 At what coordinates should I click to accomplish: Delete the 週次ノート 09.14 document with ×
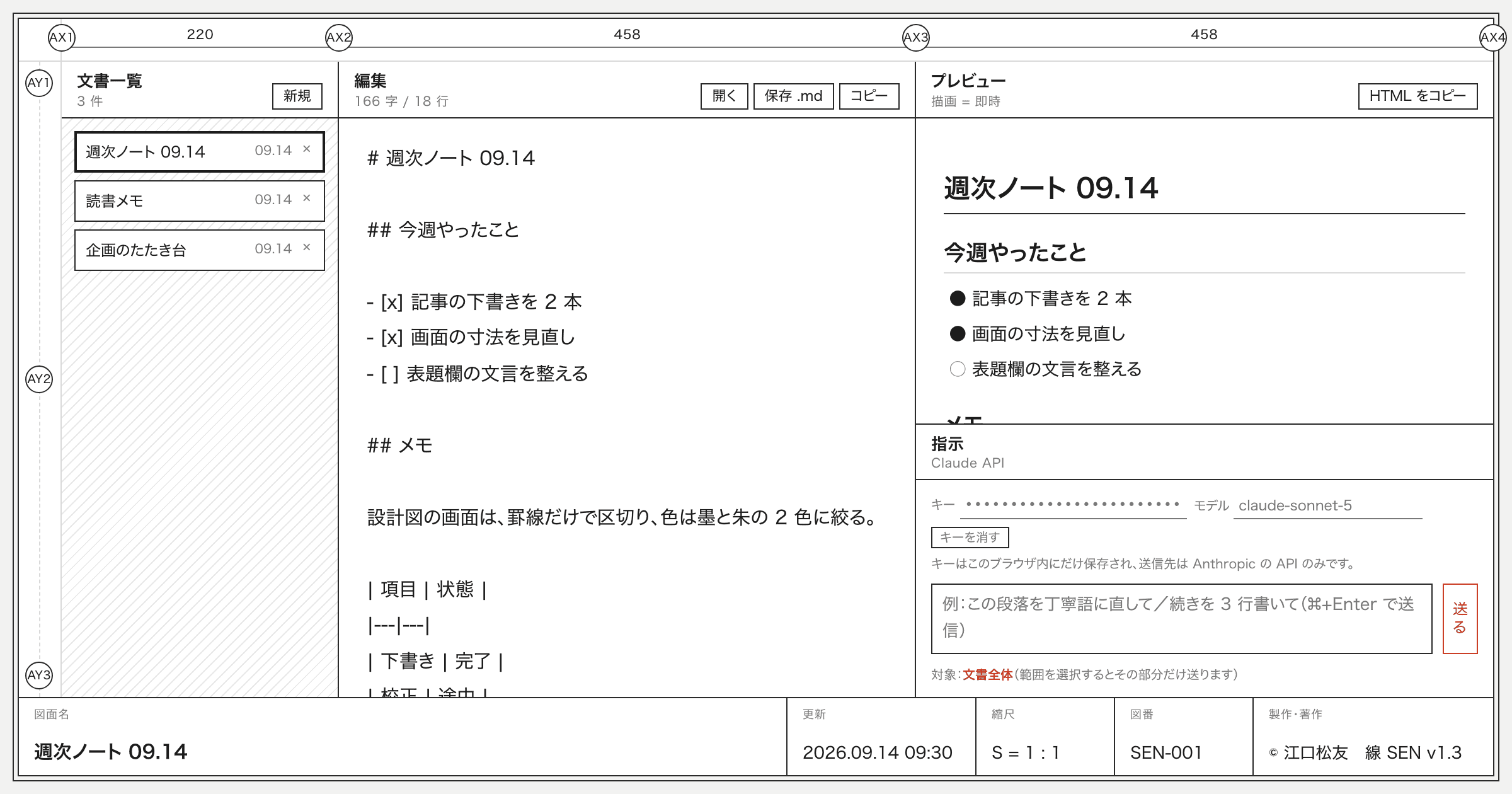coord(307,149)
